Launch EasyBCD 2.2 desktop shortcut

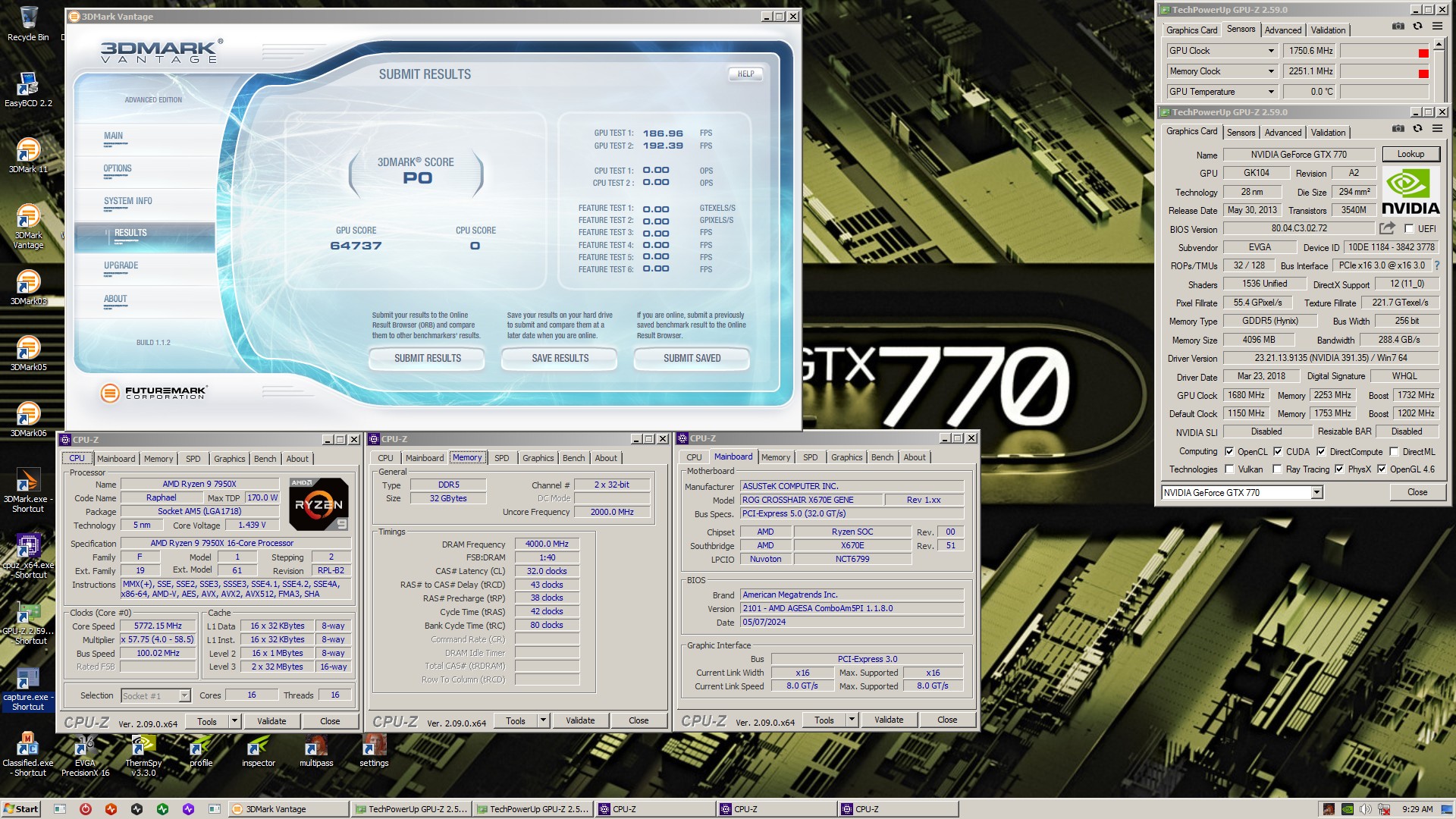pos(28,89)
